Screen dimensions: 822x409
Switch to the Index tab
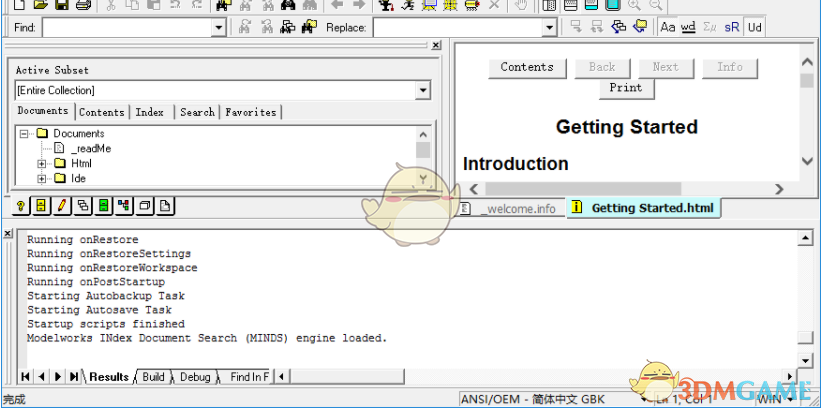[150, 112]
